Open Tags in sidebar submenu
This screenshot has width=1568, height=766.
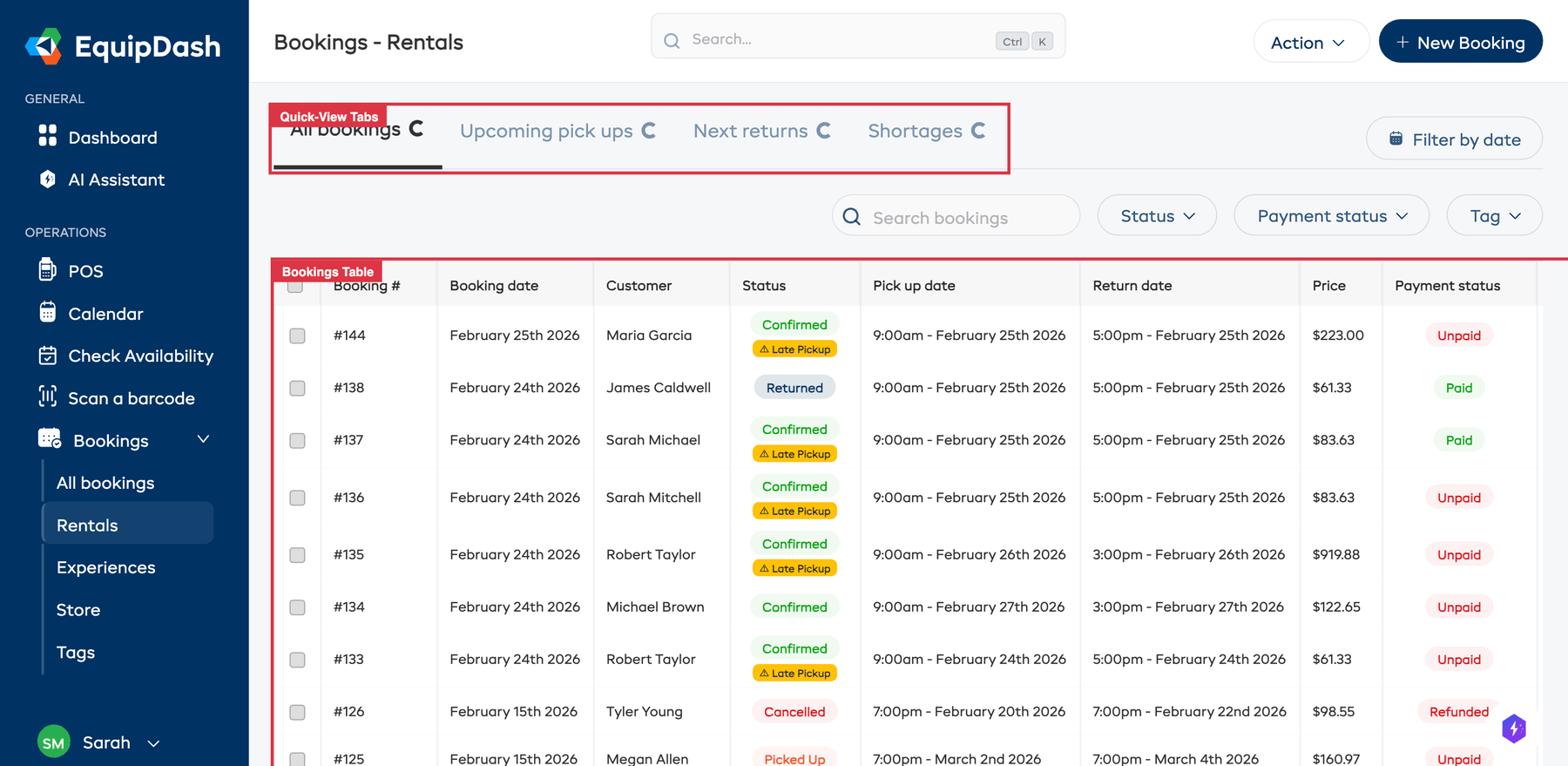tap(127, 652)
